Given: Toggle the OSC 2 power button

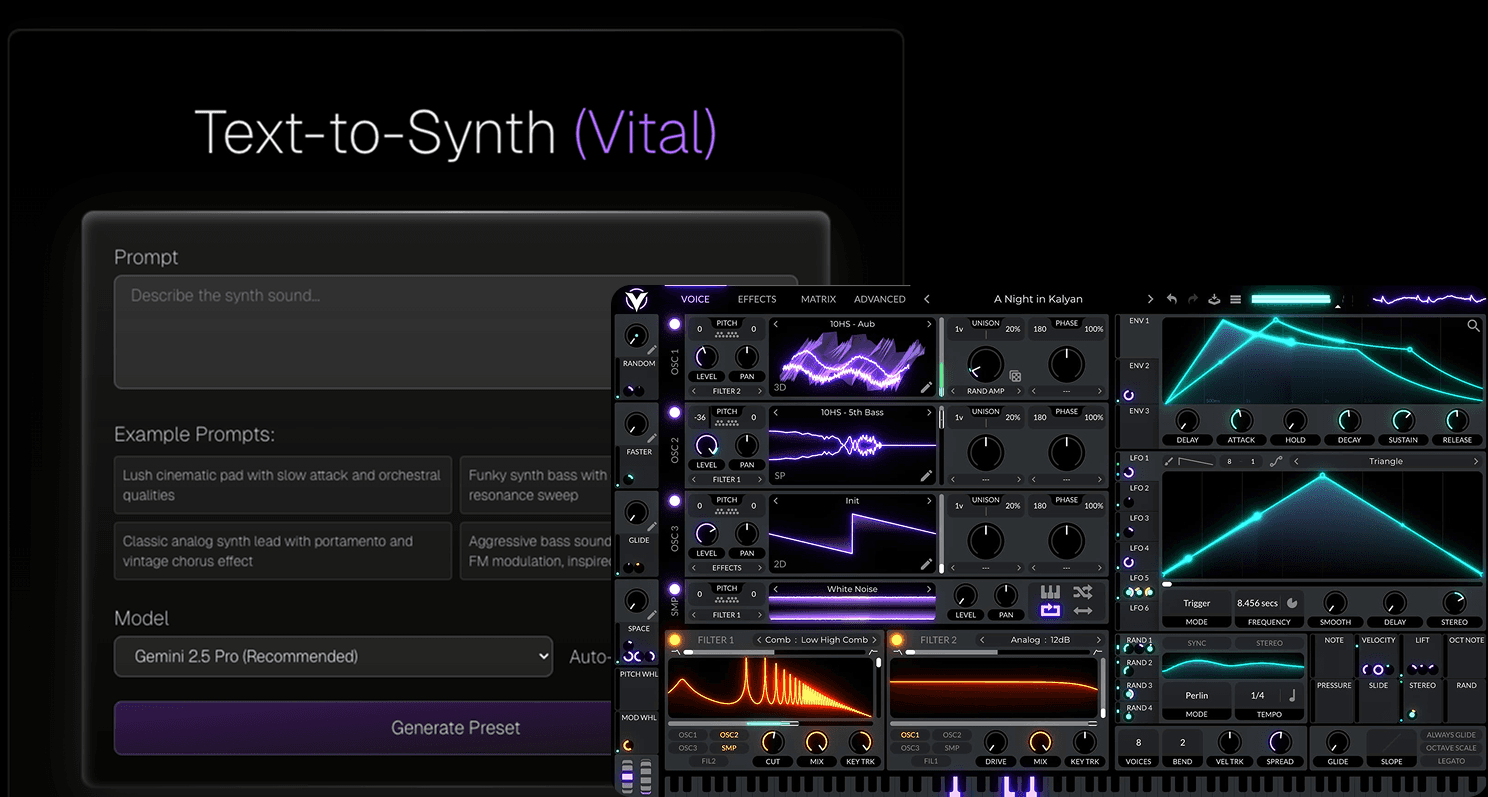Looking at the screenshot, I should pos(675,412).
